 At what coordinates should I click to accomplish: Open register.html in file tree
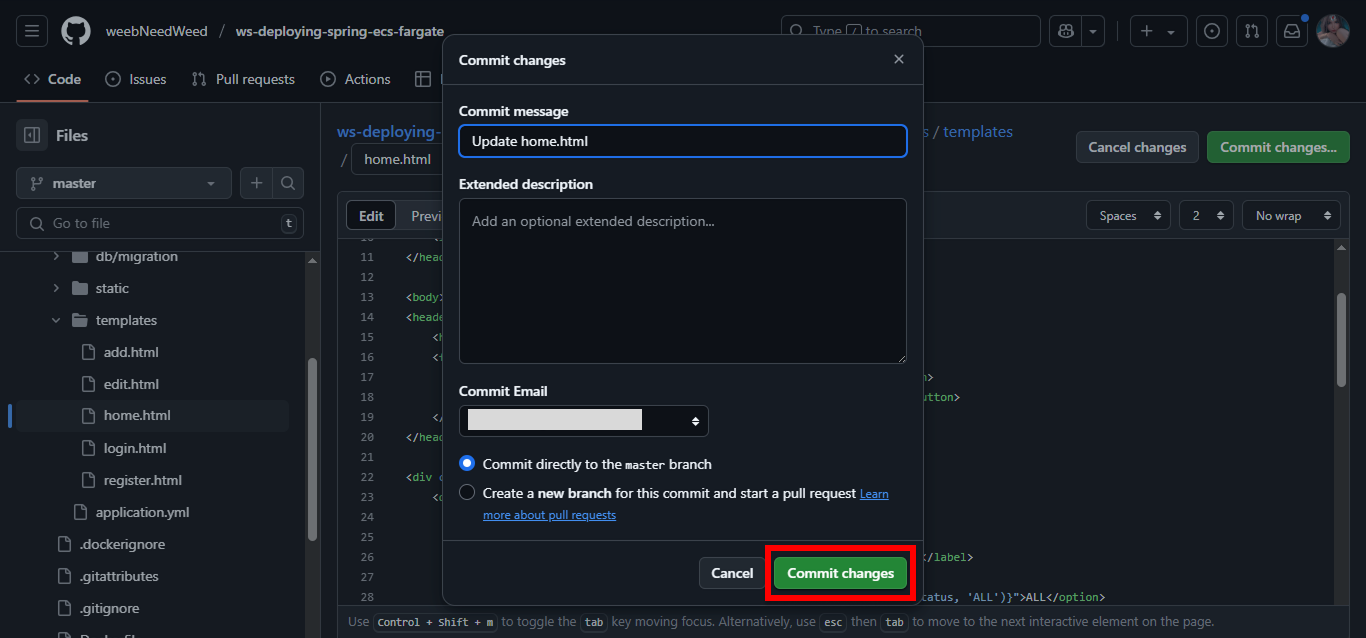143,480
